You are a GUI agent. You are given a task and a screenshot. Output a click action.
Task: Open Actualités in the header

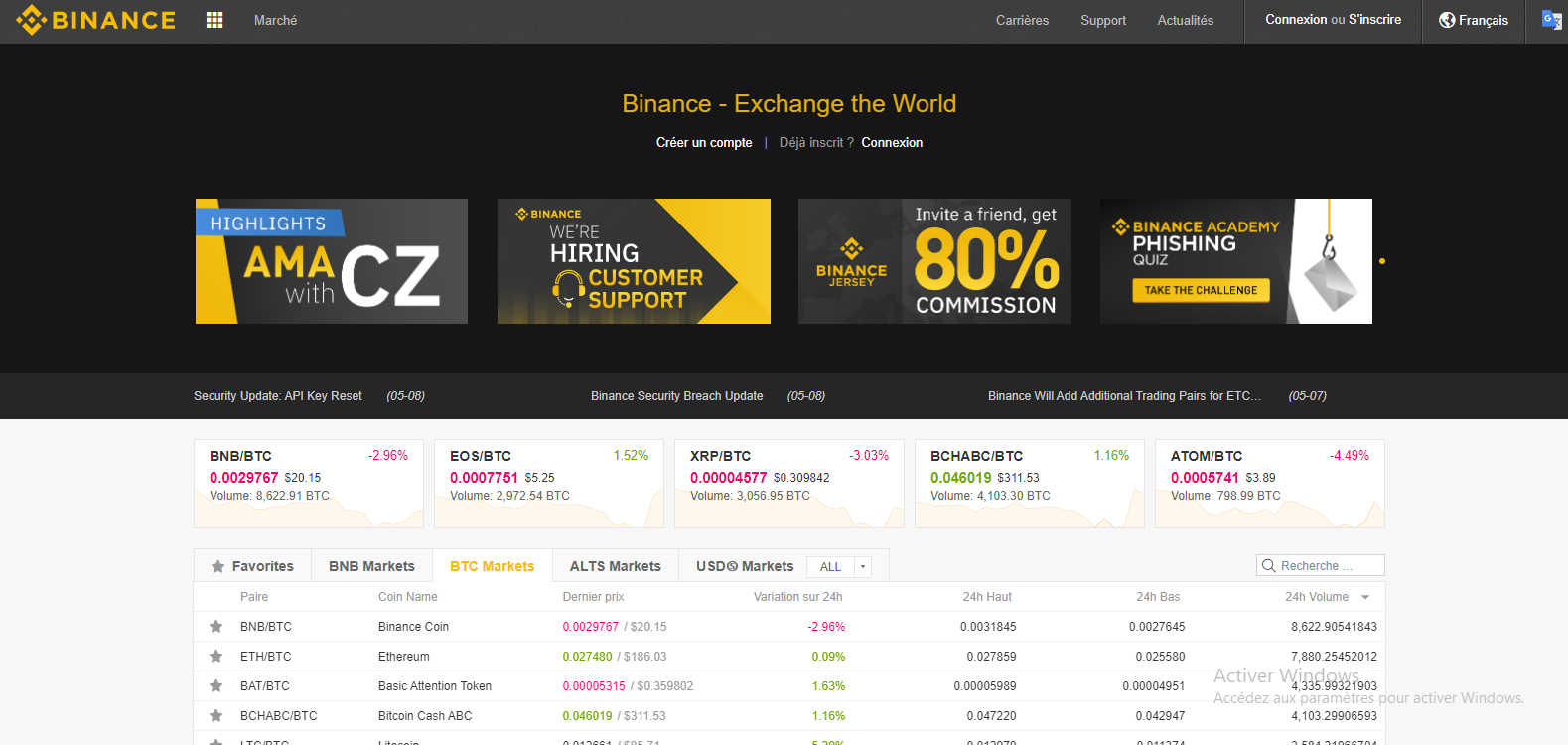[1186, 20]
